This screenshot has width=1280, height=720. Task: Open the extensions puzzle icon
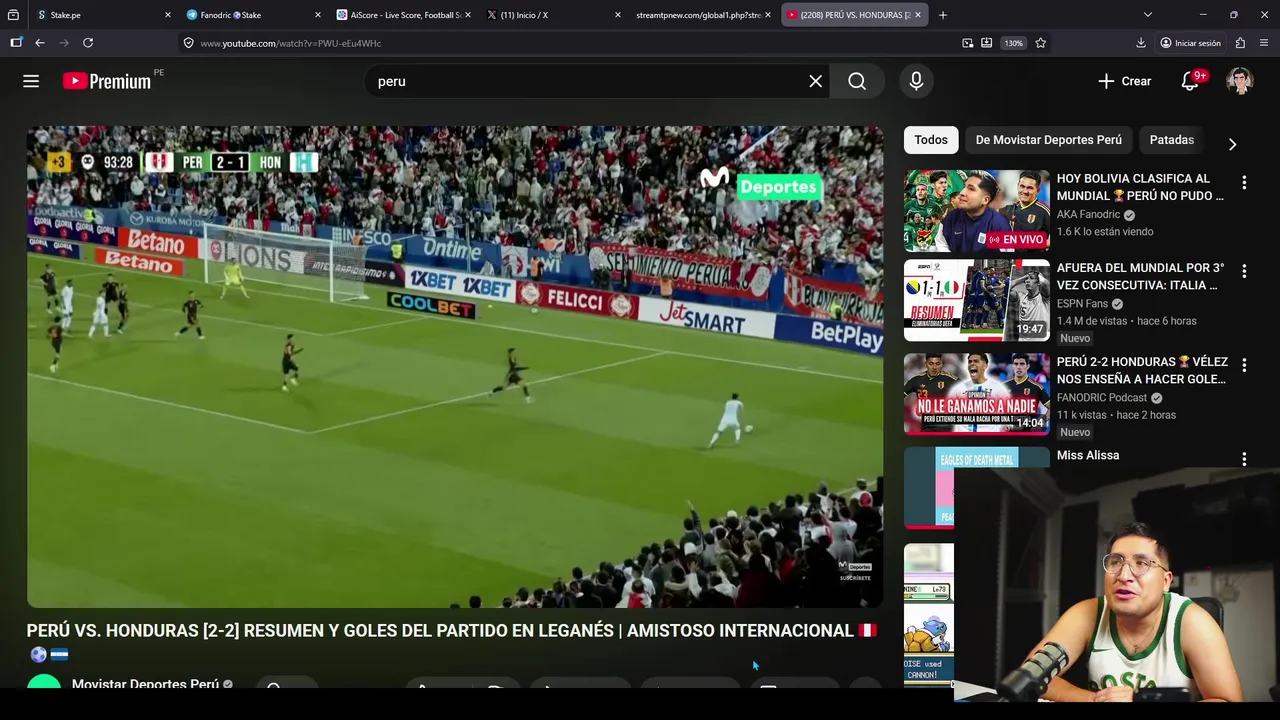tap(1241, 43)
